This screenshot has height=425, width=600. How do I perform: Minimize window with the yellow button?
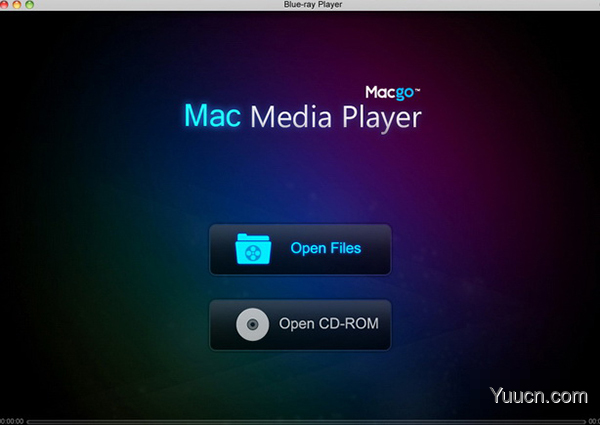tap(17, 5)
